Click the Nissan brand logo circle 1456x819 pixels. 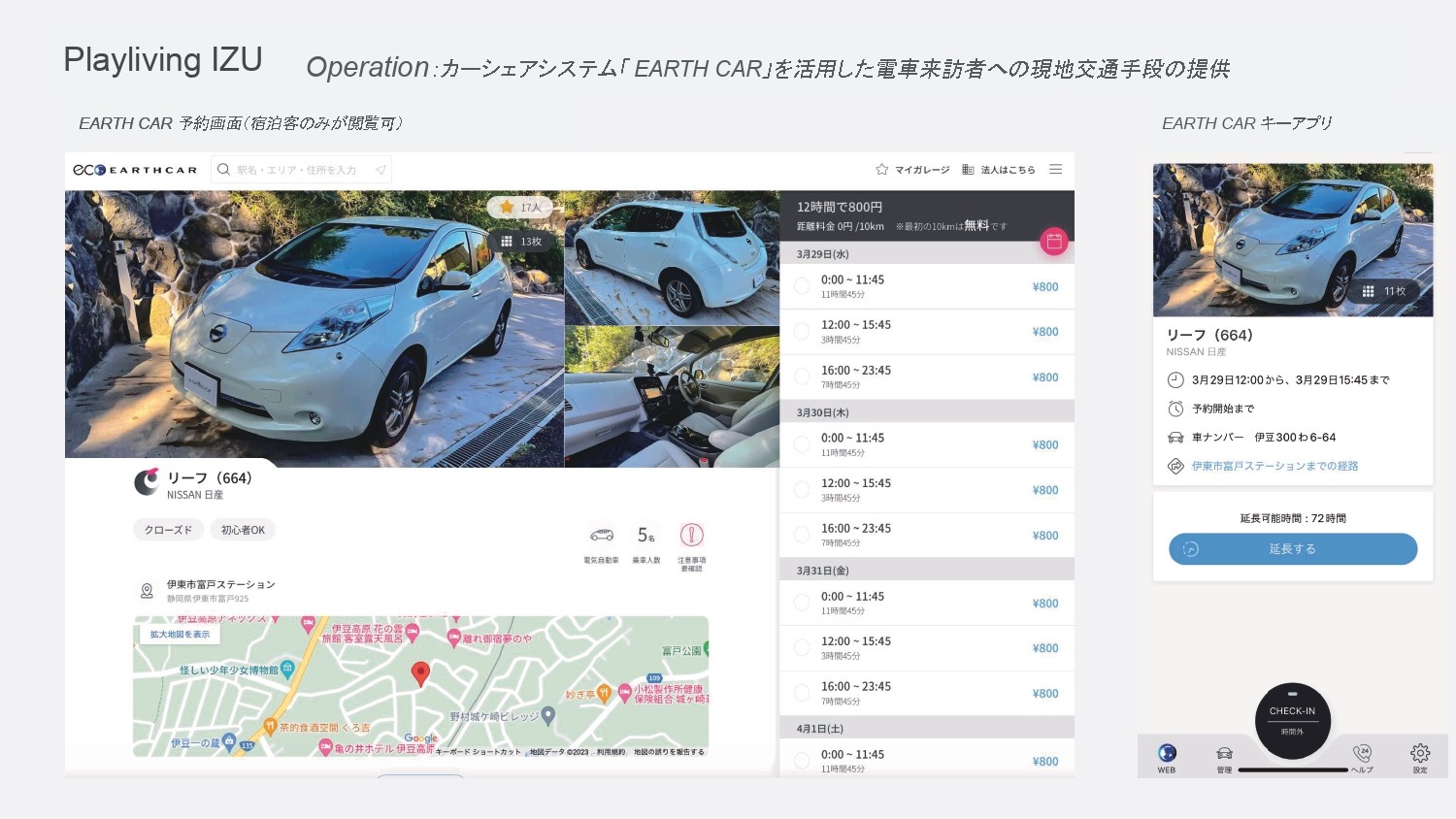coord(147,482)
